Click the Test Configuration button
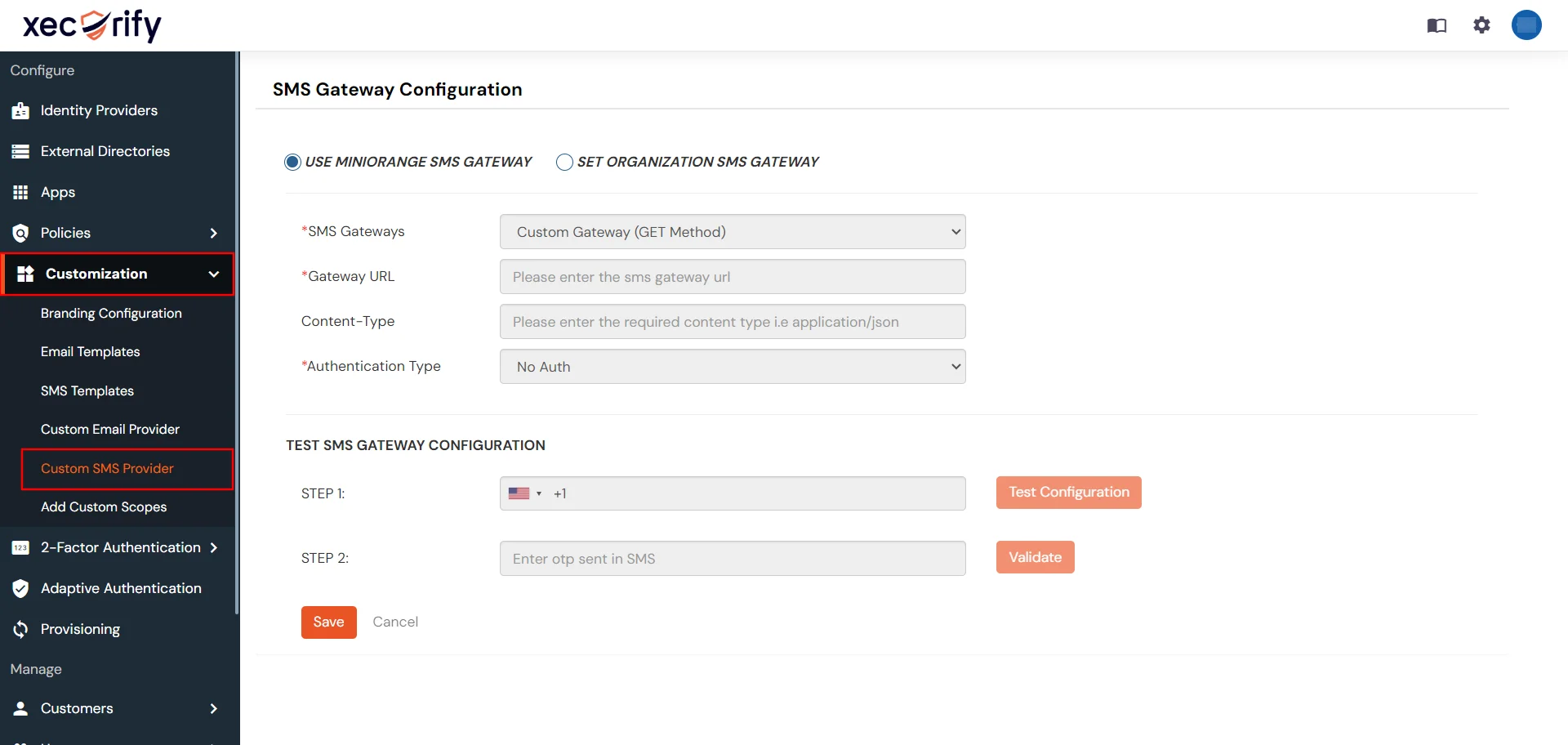The image size is (1568, 745). pos(1068,492)
